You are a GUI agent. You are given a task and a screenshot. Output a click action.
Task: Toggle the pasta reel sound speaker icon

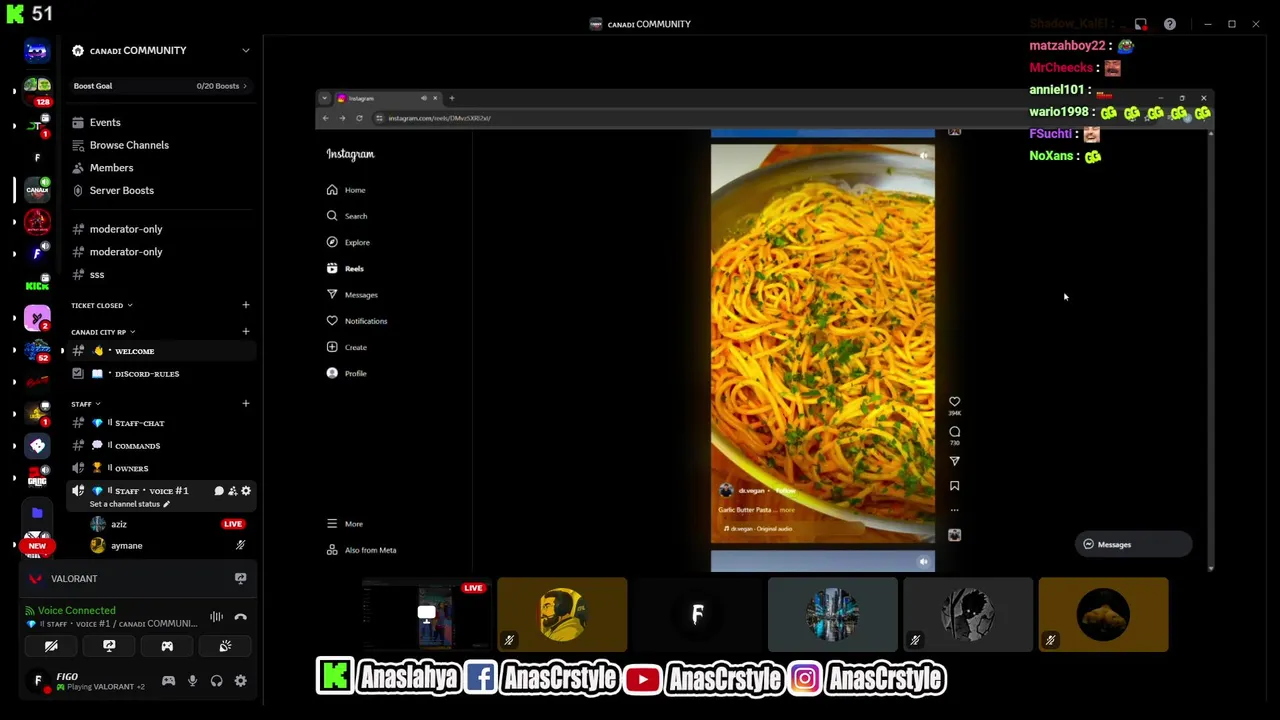(923, 155)
